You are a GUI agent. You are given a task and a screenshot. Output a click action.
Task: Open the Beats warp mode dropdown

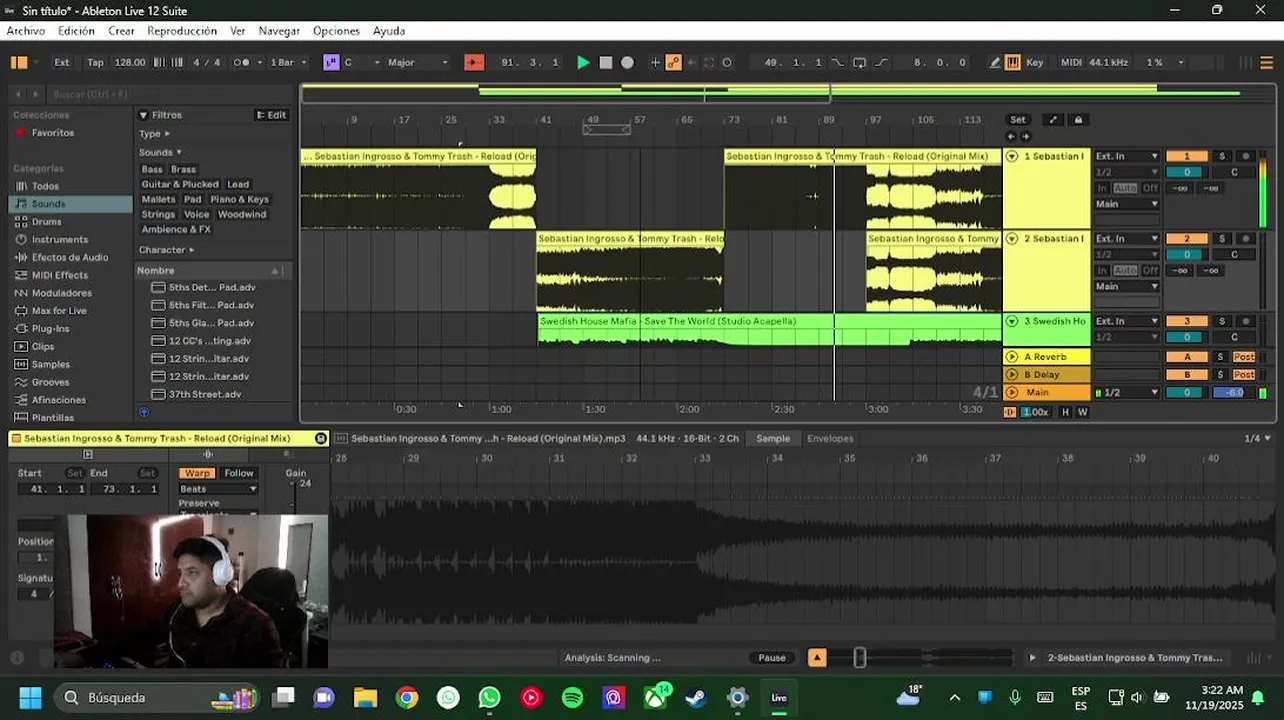(x=218, y=490)
